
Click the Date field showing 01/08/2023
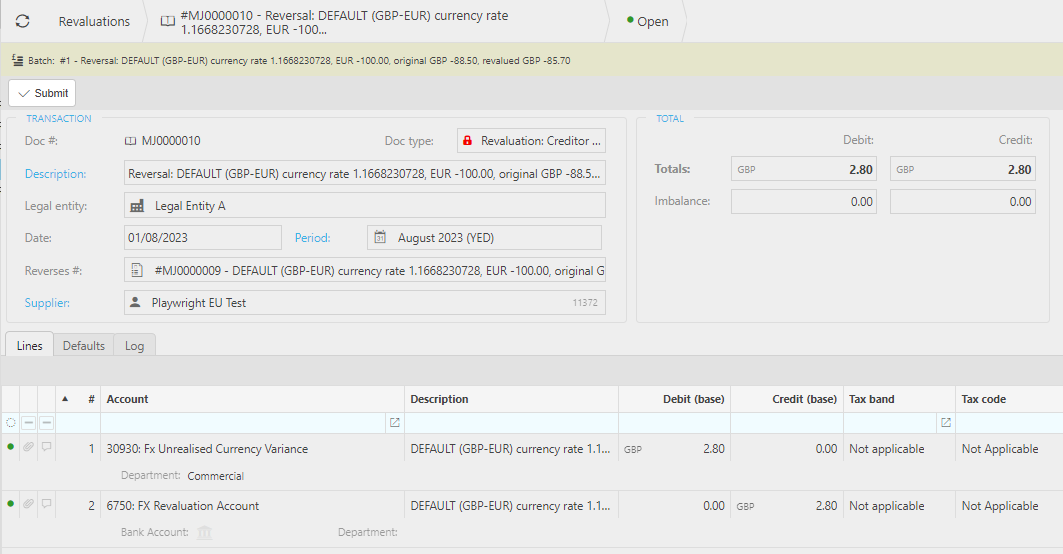pyautogui.click(x=203, y=237)
